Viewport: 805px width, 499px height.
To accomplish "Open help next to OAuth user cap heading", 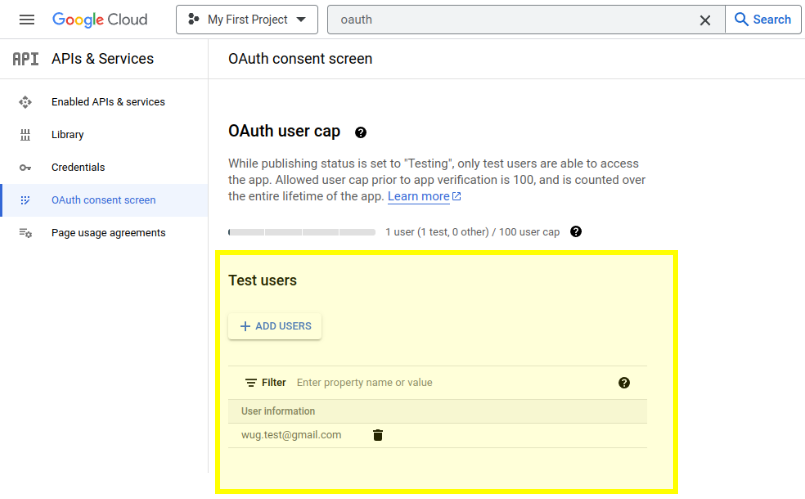I will coord(361,132).
